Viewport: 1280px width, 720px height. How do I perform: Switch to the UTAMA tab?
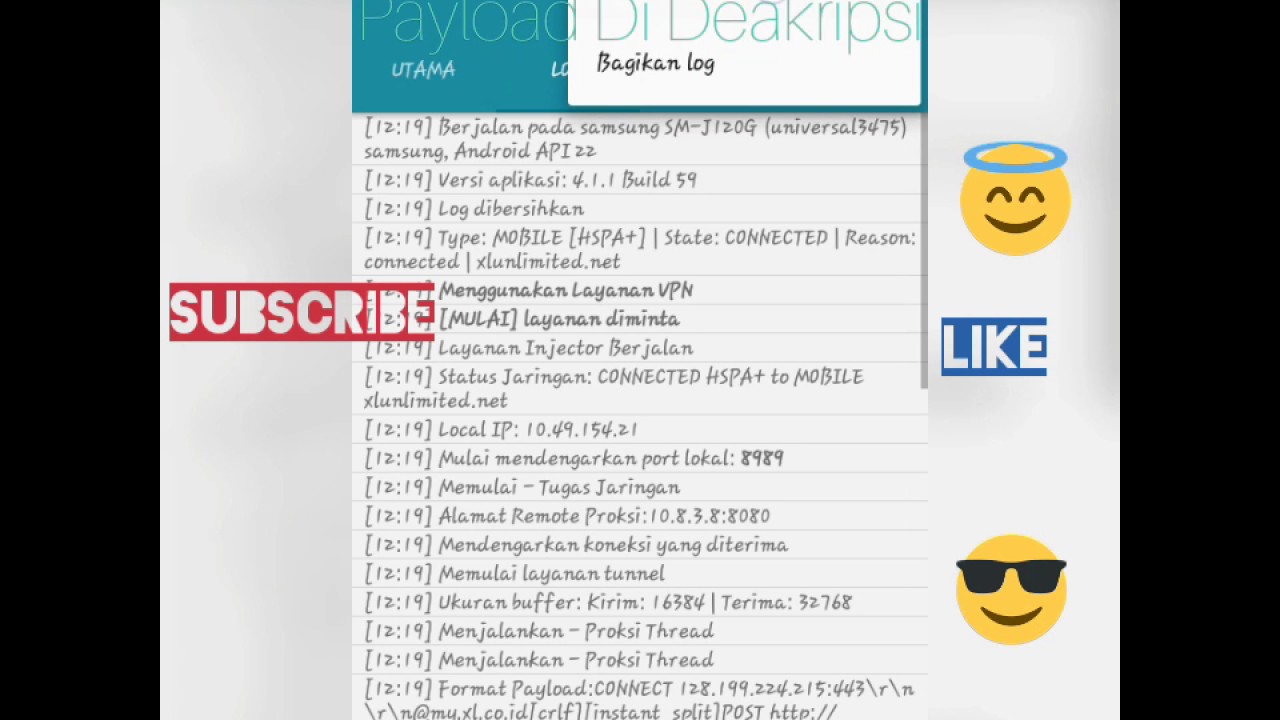pyautogui.click(x=423, y=70)
